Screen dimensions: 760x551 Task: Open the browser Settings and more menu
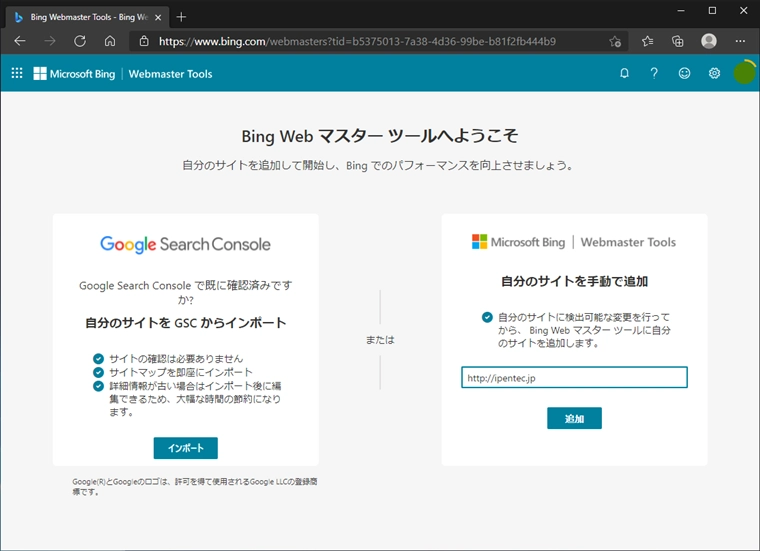[740, 41]
